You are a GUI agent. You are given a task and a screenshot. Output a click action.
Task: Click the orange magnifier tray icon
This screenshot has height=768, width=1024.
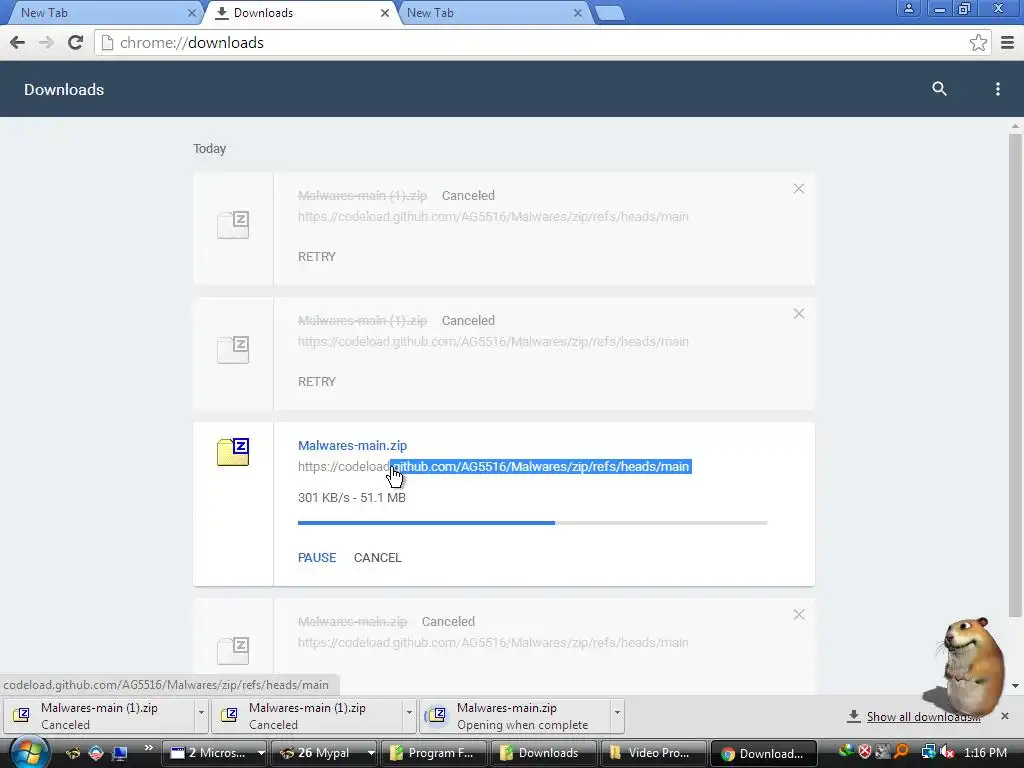click(901, 752)
